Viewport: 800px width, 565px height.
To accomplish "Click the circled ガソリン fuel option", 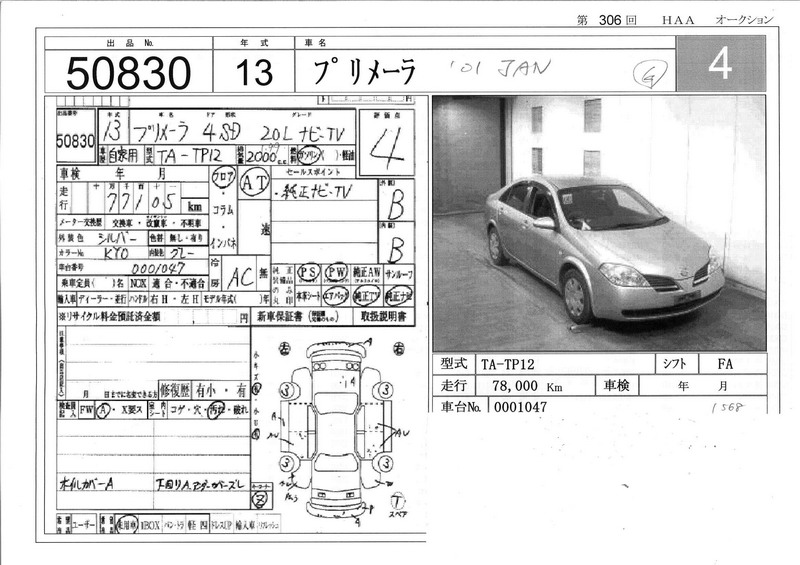I will 310,155.
